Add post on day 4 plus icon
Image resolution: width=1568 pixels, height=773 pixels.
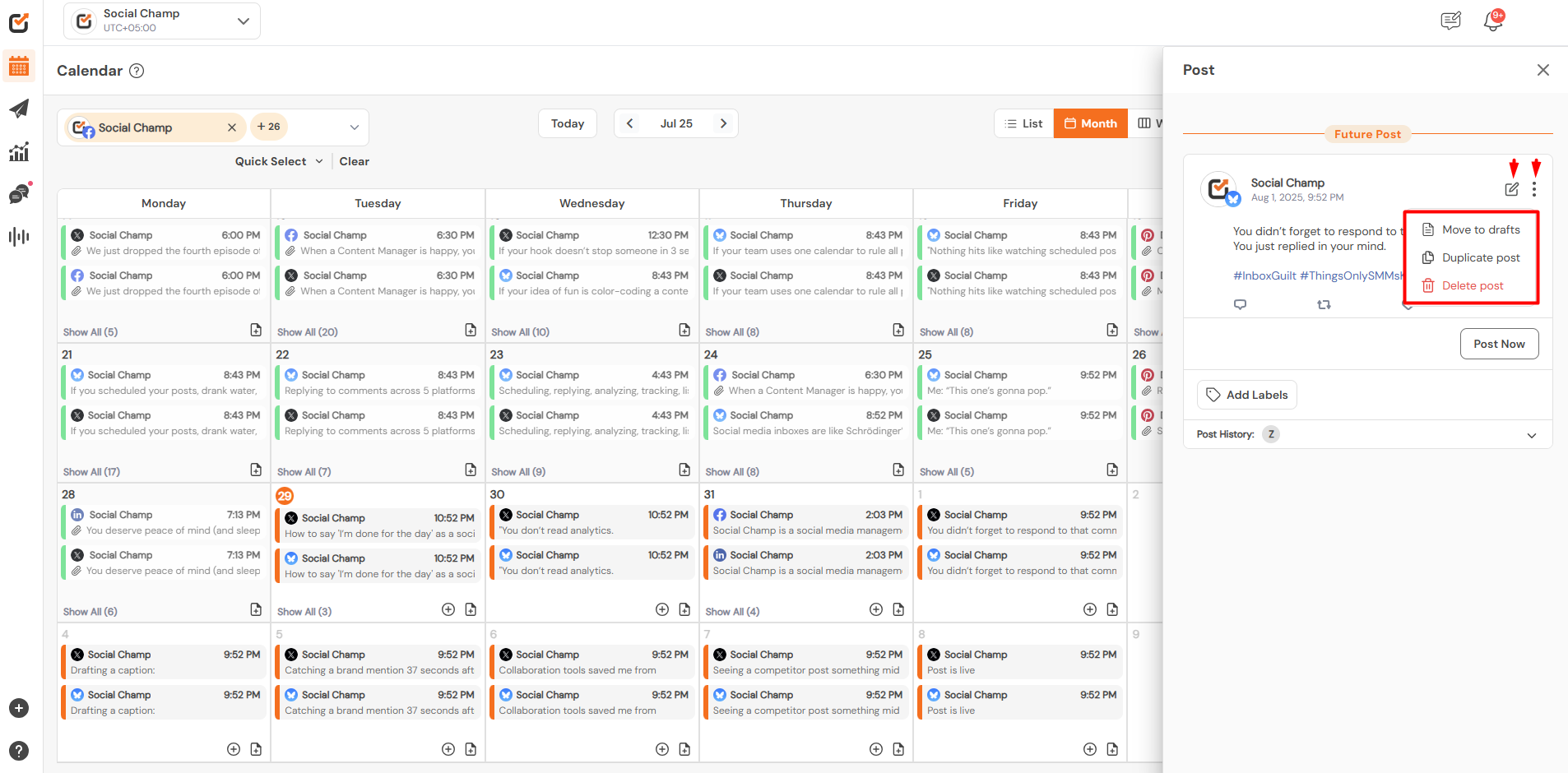coord(234,749)
